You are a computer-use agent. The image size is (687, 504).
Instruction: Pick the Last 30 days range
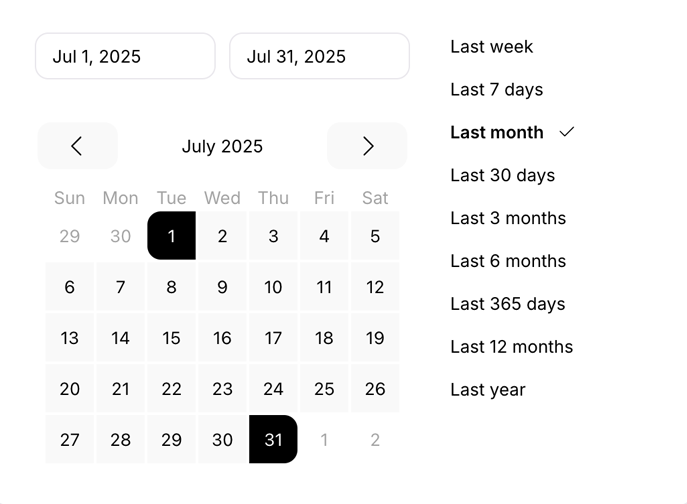[502, 176]
